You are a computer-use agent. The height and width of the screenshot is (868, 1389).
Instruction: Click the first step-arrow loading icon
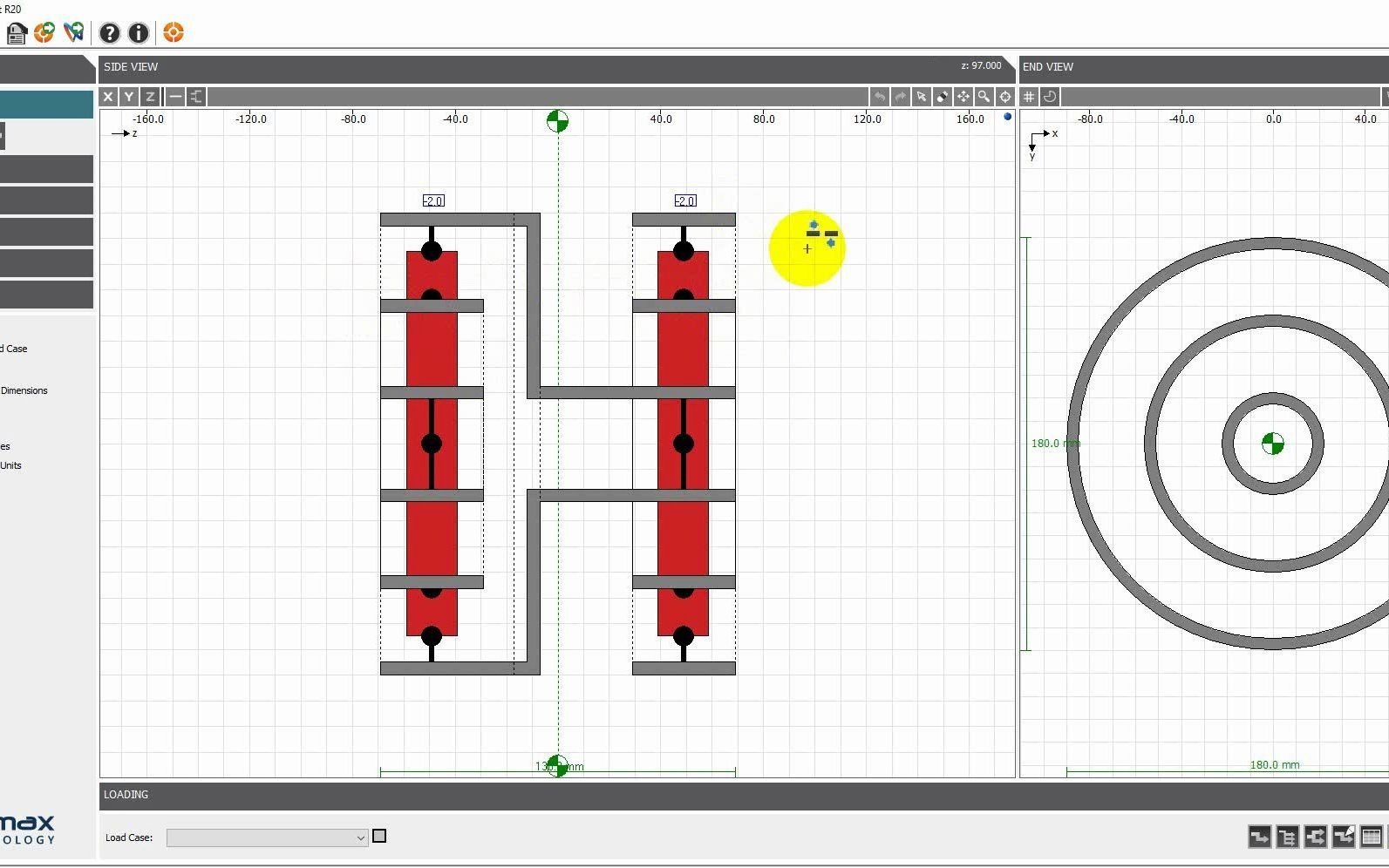click(1259, 837)
